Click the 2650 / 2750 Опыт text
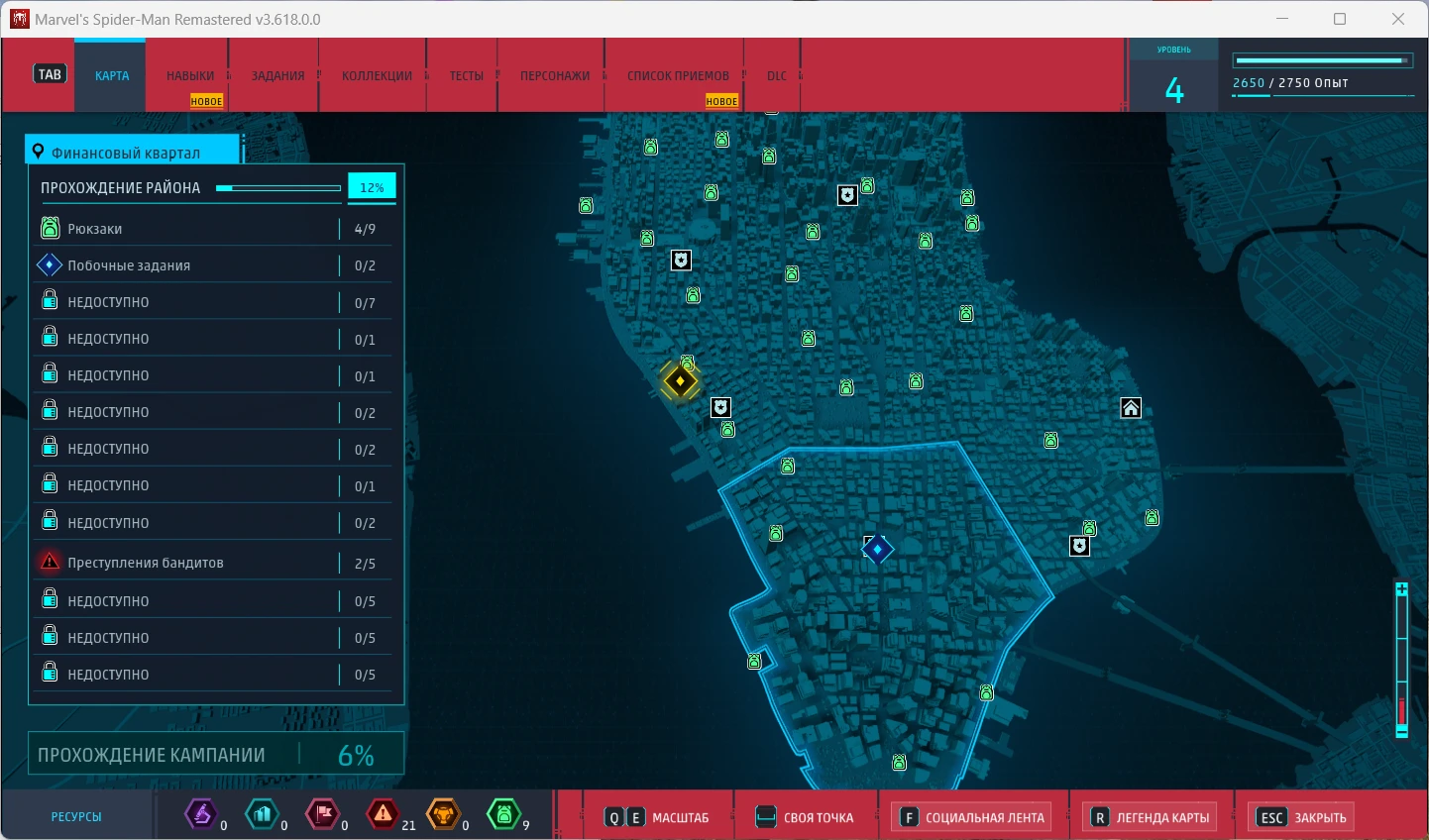Viewport: 1429px width, 840px height. (1290, 83)
